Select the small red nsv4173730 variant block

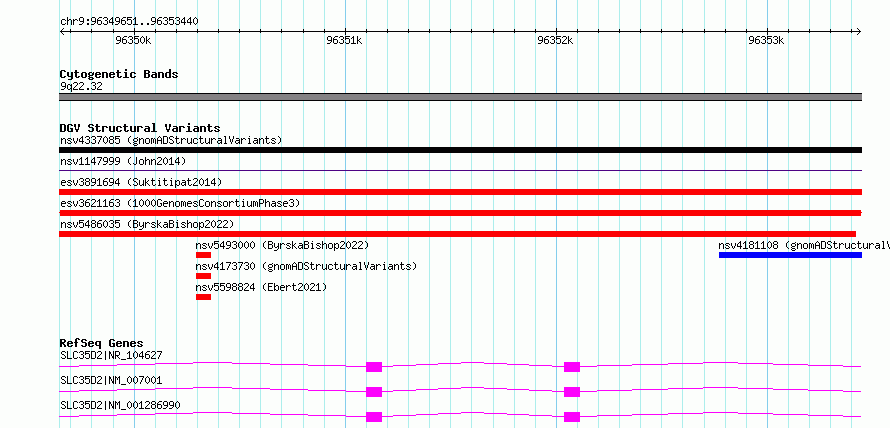coord(203,276)
